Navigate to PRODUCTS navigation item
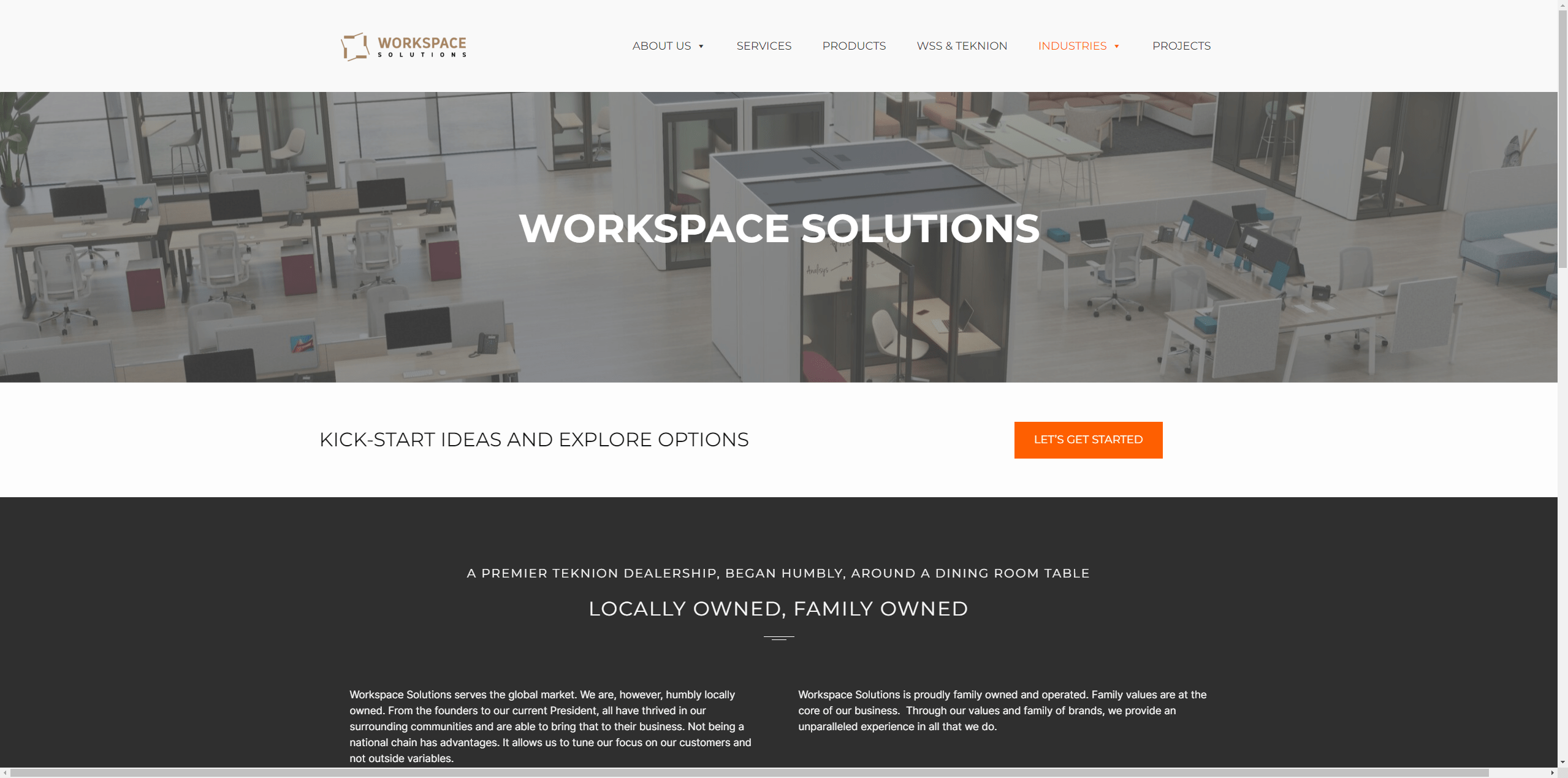Viewport: 1568px width, 778px height. [854, 45]
